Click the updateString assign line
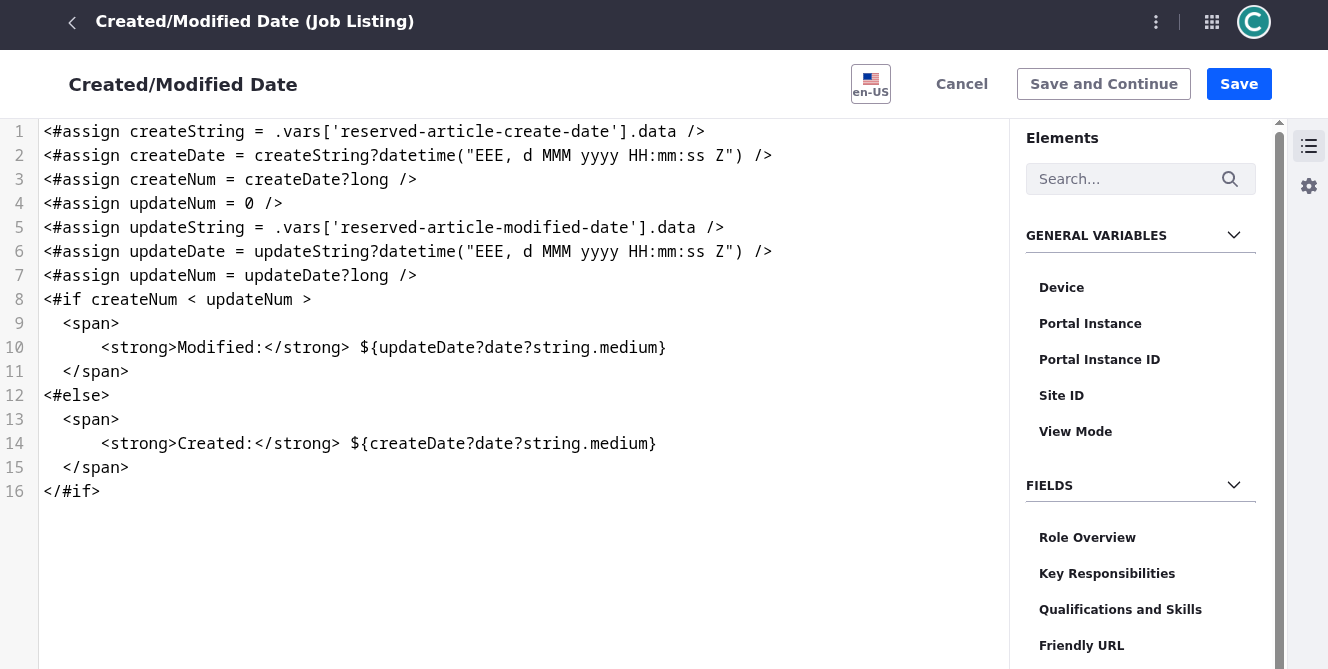 point(383,227)
